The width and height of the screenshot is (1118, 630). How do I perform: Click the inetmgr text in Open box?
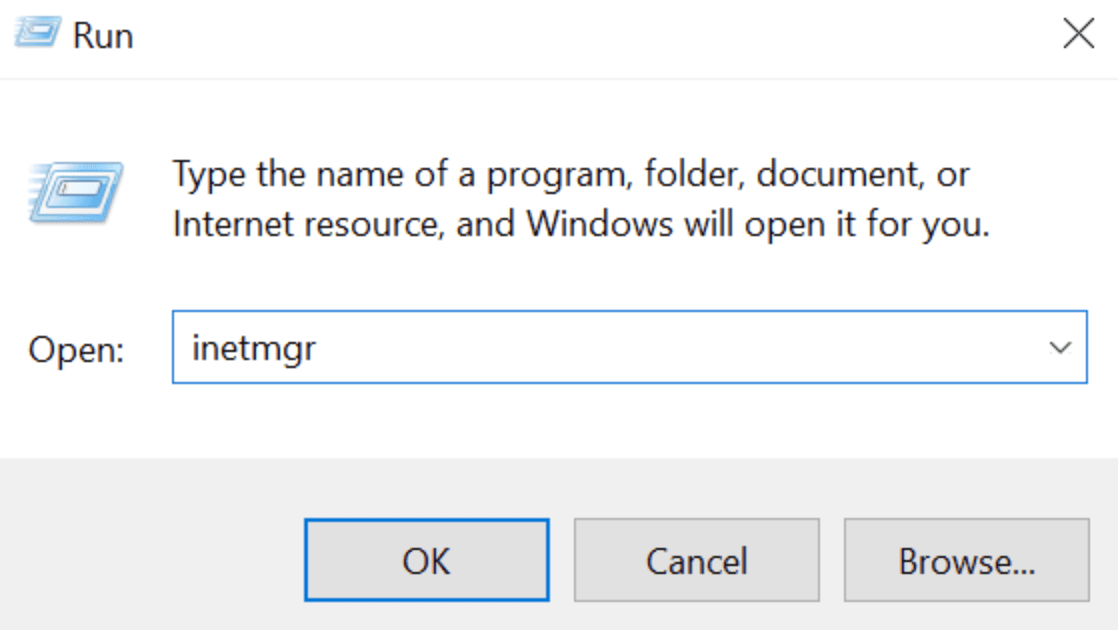pos(254,348)
